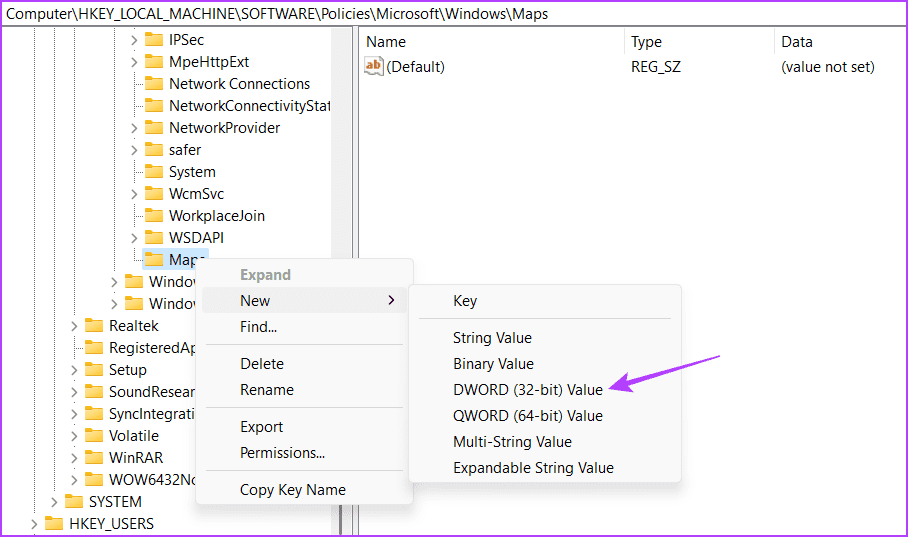Create a new String Value

544,338
